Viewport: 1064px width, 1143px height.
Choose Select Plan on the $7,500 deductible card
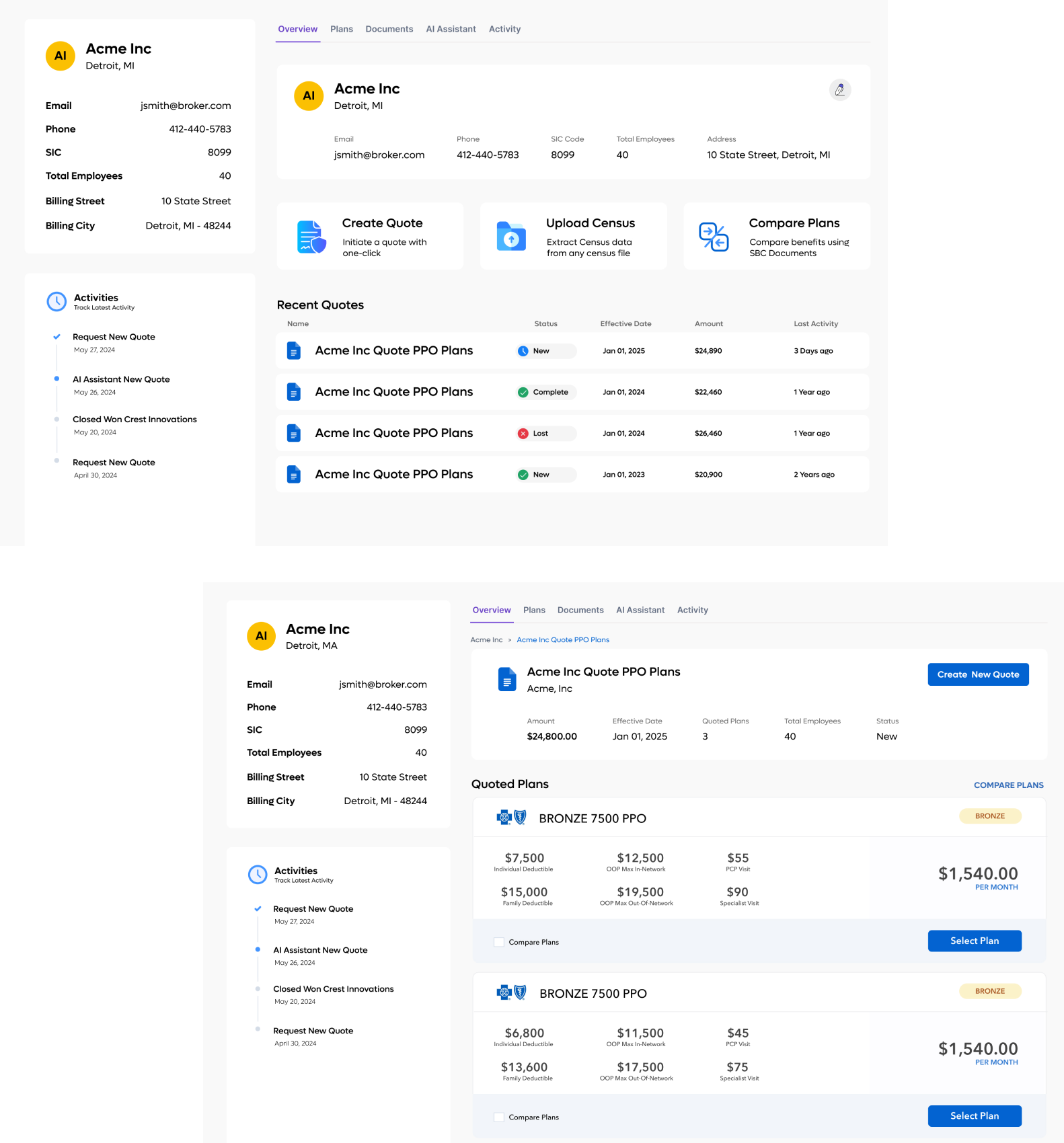click(974, 941)
